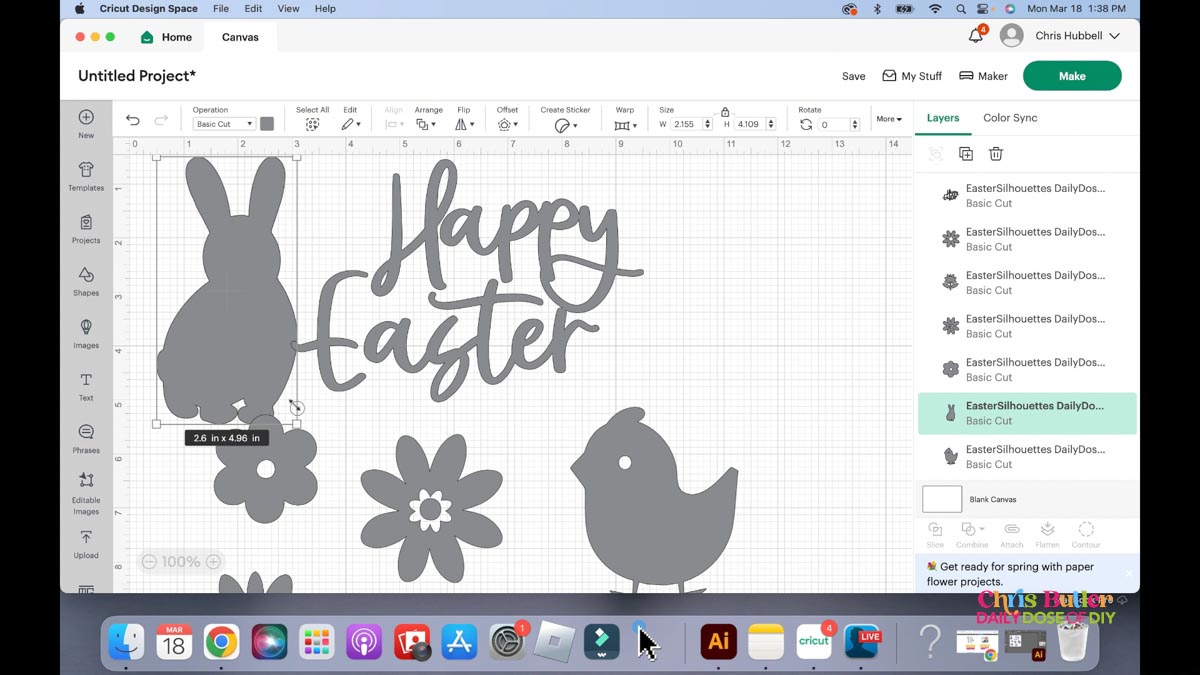Open the Images library
The height and width of the screenshot is (675, 1200).
(x=86, y=334)
